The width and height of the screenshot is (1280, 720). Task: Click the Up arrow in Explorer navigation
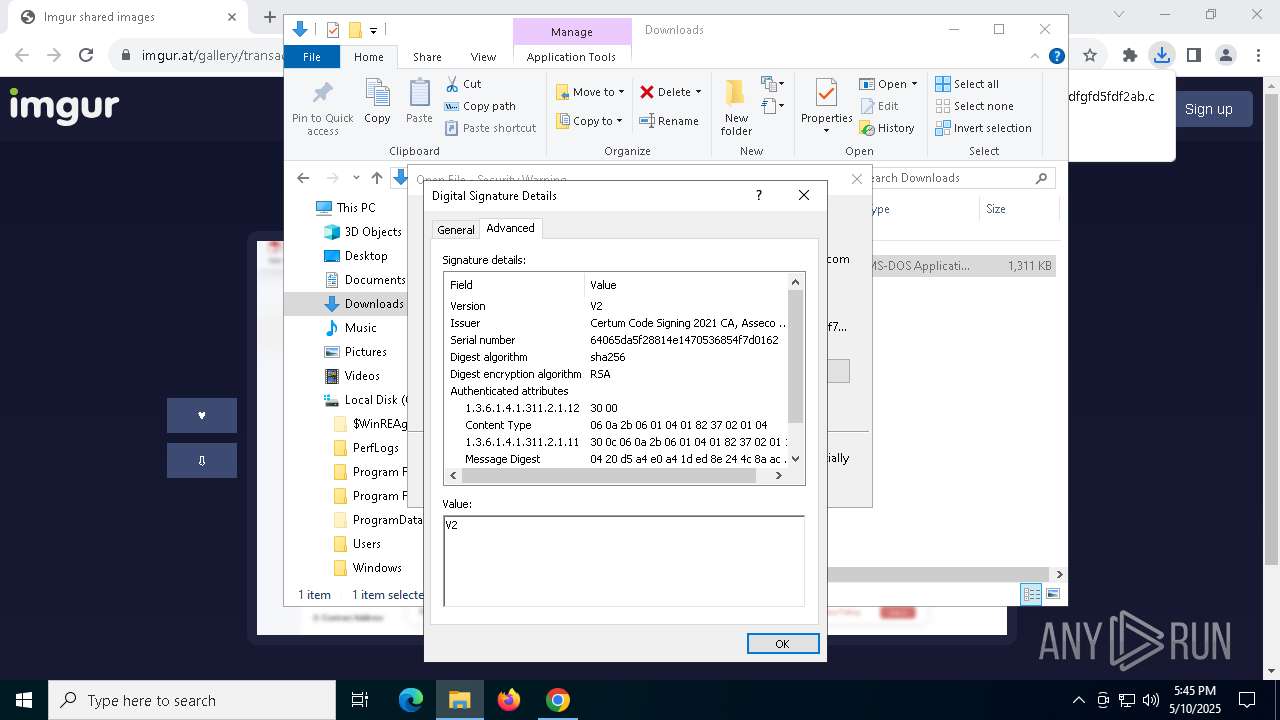coord(376,178)
